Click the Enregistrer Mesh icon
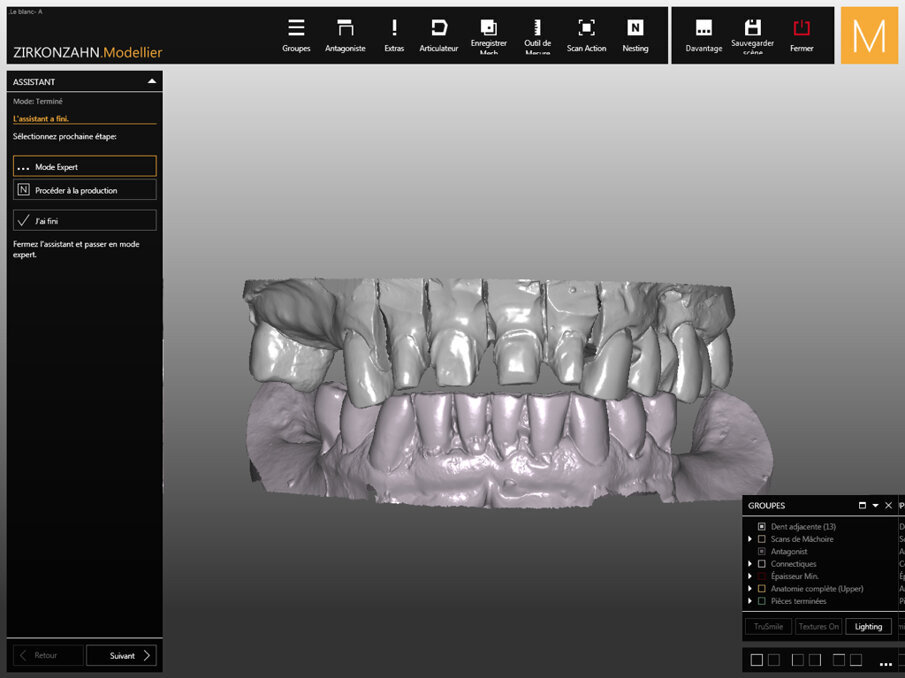 (x=489, y=33)
